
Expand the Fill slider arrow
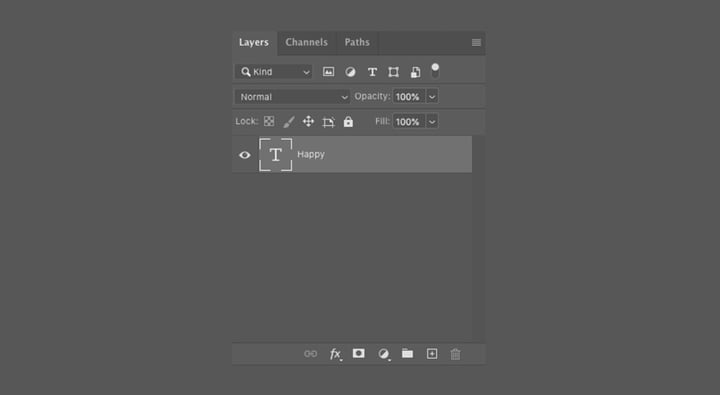pos(432,121)
